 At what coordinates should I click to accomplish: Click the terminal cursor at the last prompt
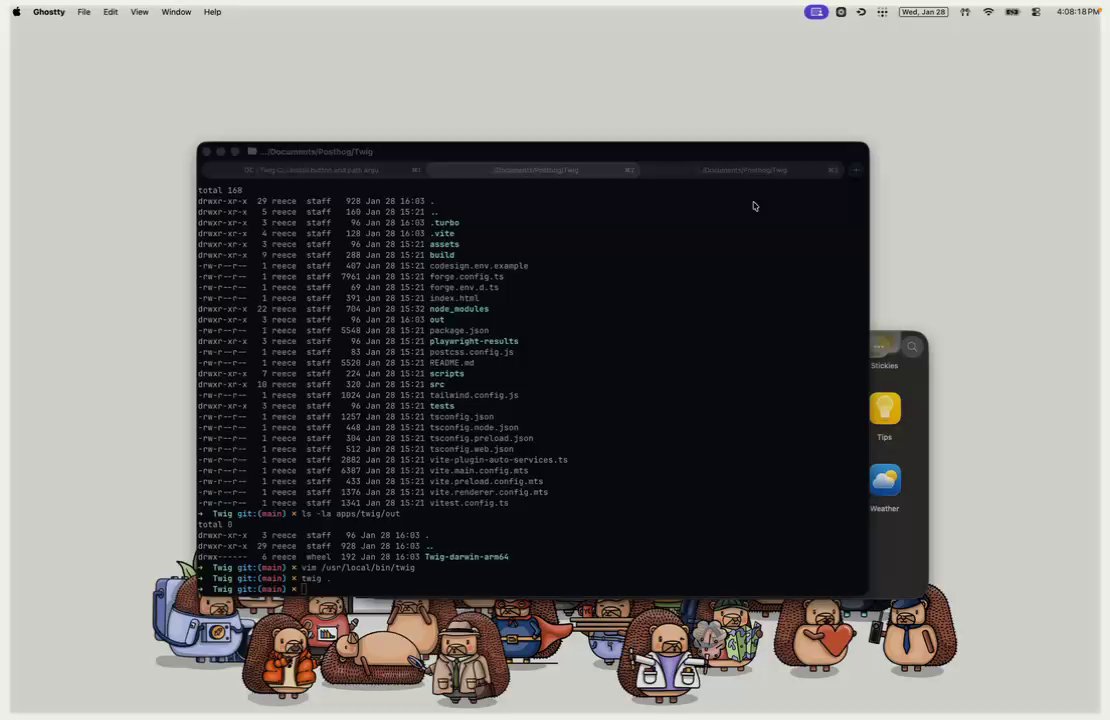[x=304, y=589]
